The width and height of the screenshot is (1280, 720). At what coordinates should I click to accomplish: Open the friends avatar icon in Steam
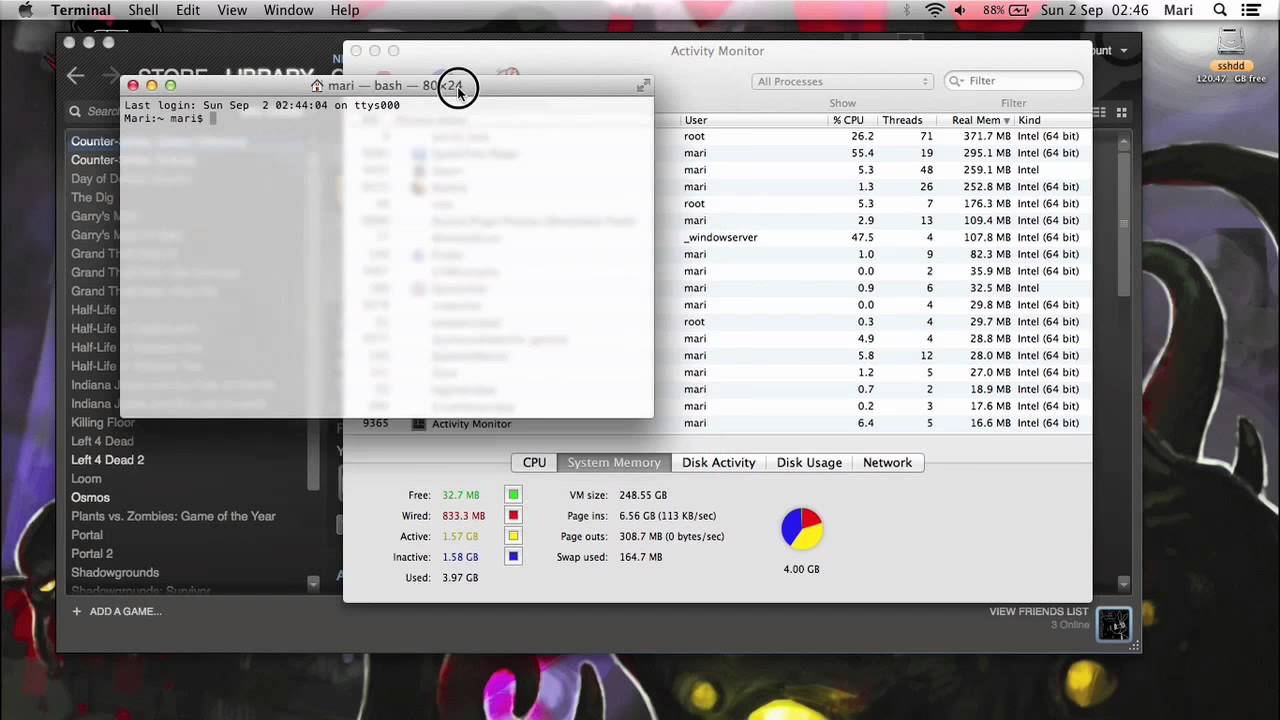point(1114,624)
